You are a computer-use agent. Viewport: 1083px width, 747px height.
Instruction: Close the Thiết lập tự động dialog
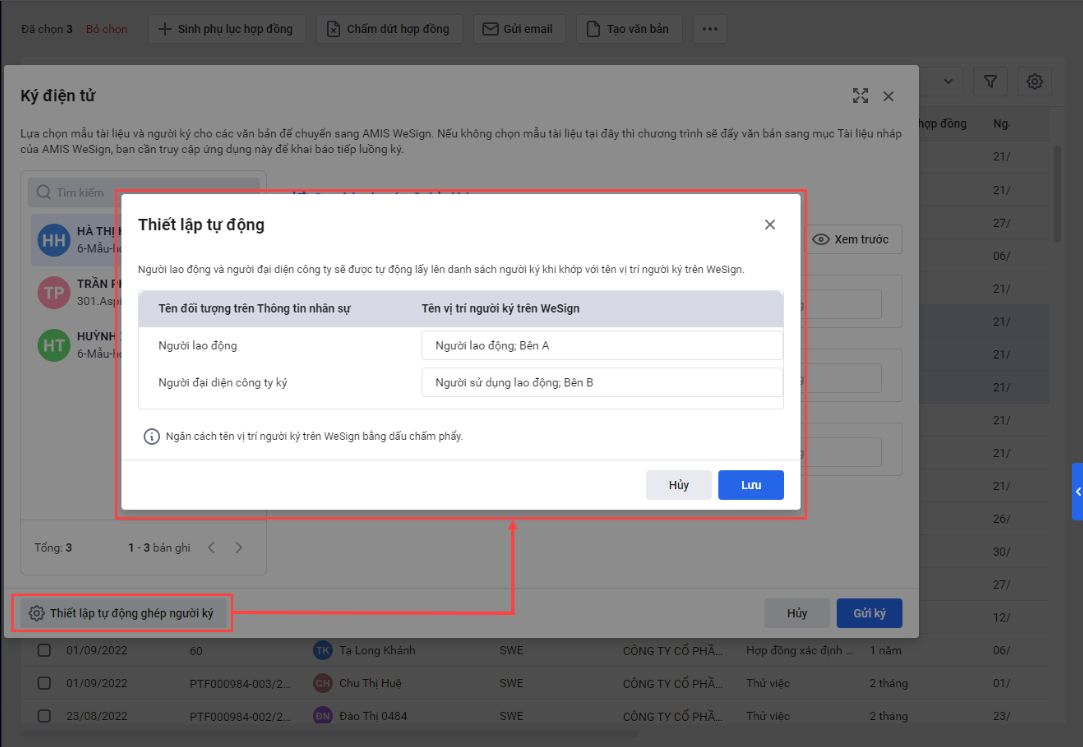tap(769, 224)
